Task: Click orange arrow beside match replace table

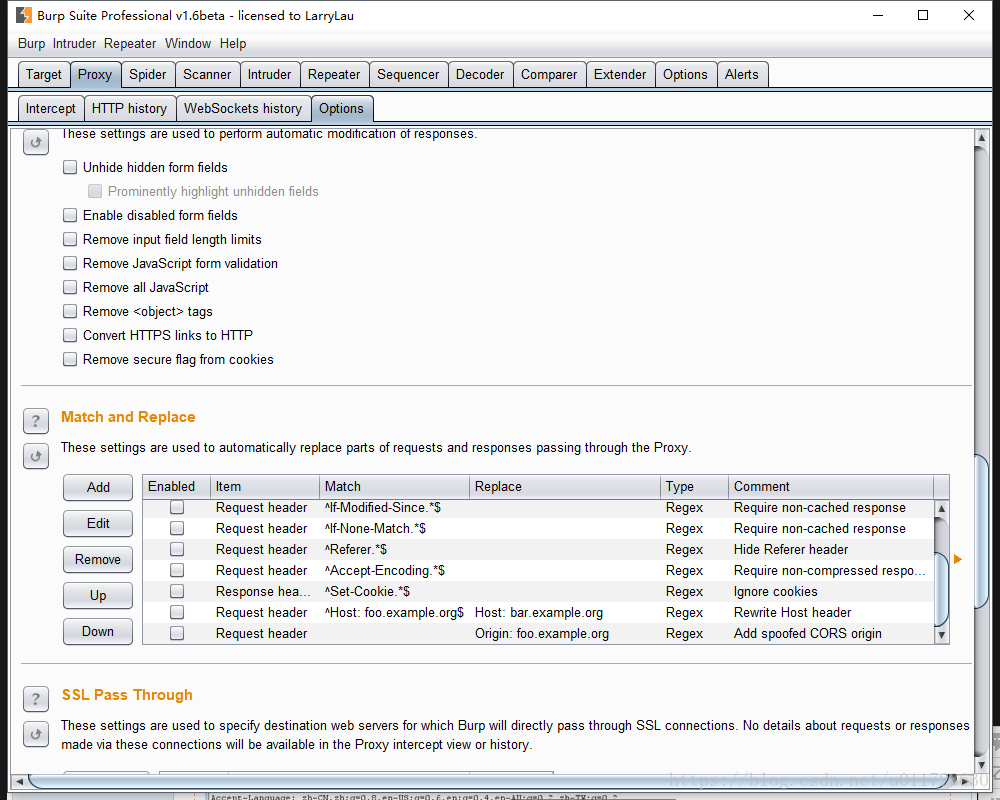Action: click(957, 559)
